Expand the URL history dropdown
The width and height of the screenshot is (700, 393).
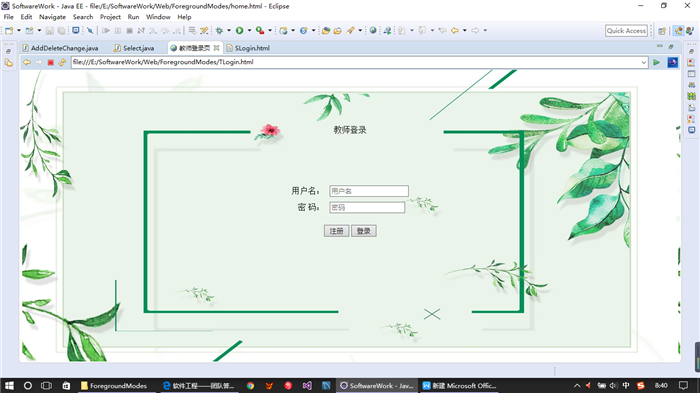[x=644, y=62]
